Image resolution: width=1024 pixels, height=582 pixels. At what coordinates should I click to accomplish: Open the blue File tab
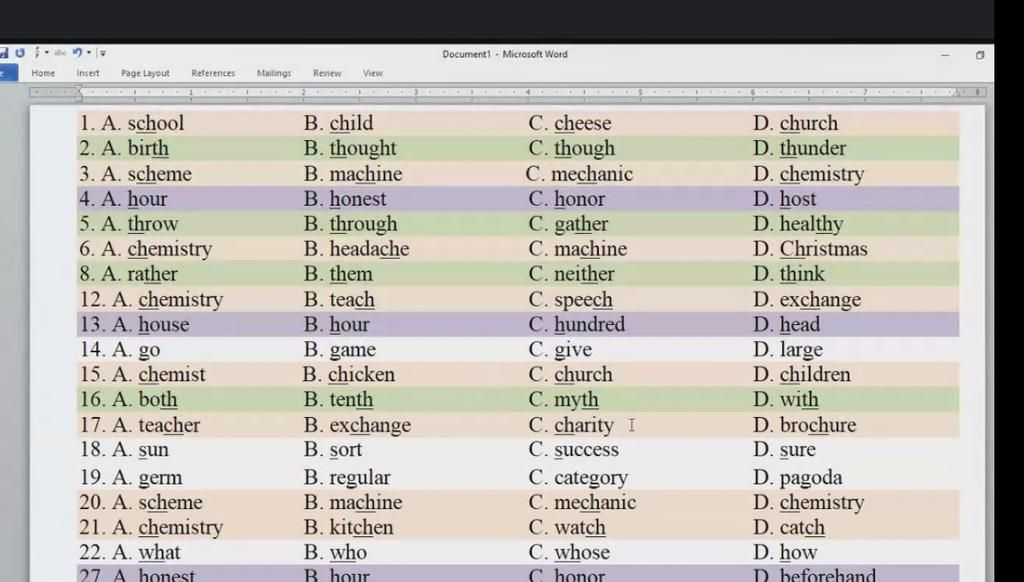pos(8,73)
